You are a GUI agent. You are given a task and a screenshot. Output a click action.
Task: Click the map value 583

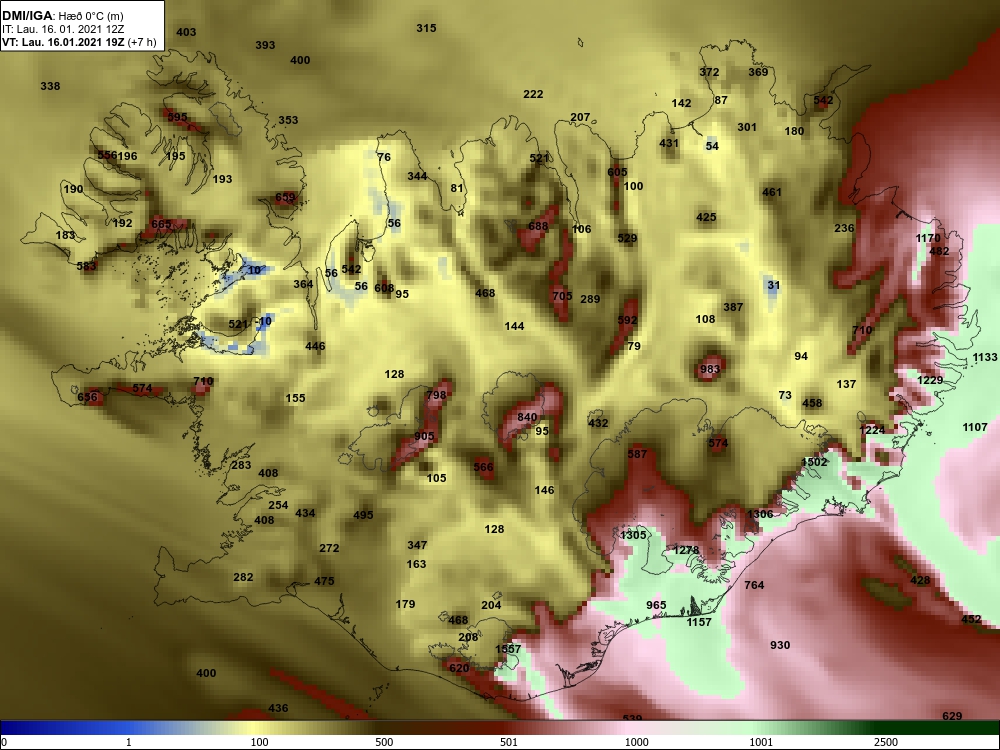[x=86, y=266]
